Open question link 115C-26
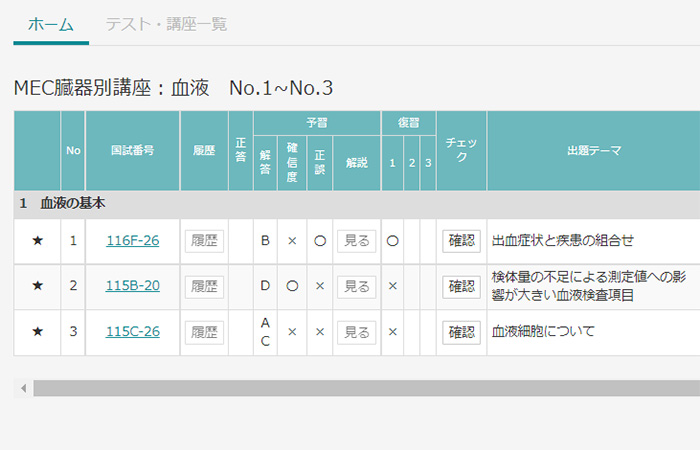The height and width of the screenshot is (450, 700). 133,332
